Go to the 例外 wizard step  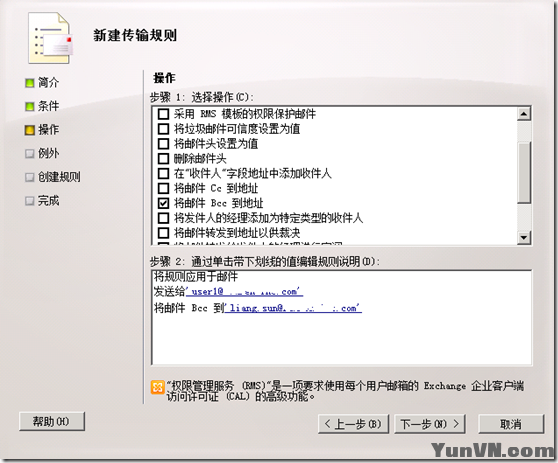pos(48,153)
